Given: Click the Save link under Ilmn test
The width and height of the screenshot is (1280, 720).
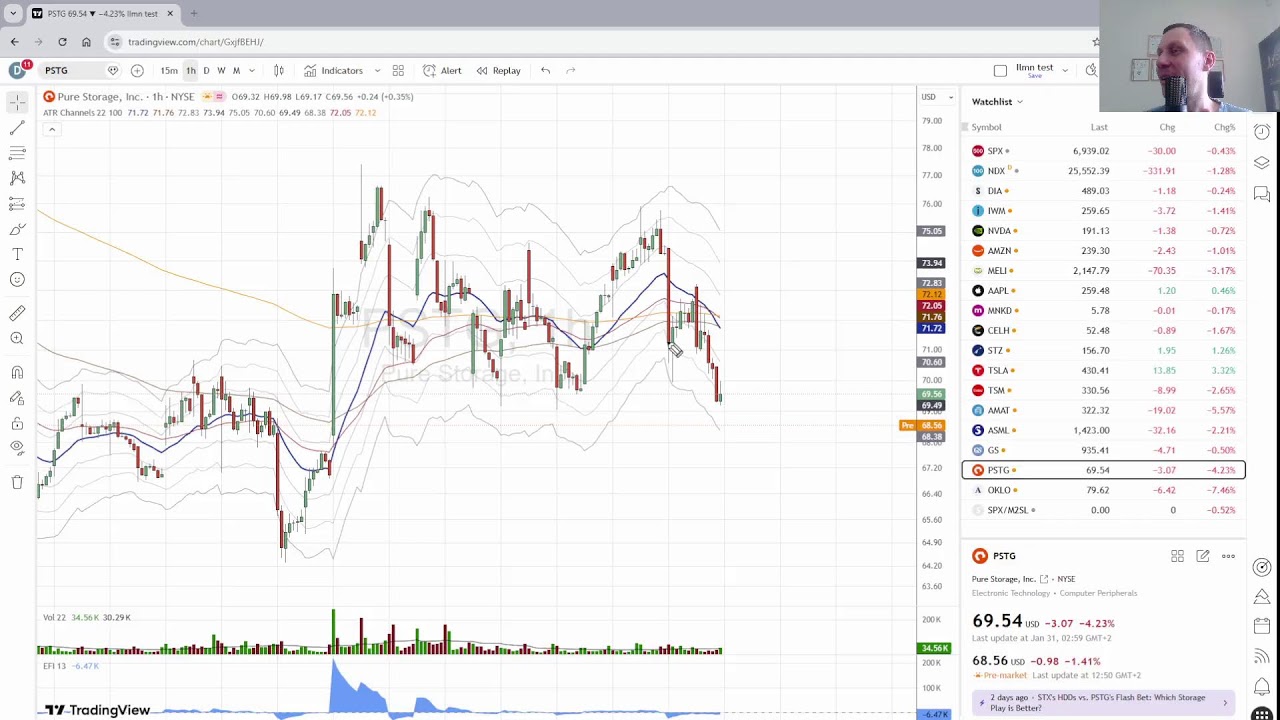Looking at the screenshot, I should tap(1034, 76).
